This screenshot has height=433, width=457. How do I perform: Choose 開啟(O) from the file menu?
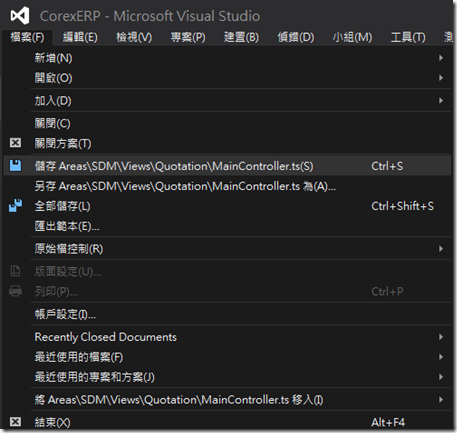(x=227, y=78)
